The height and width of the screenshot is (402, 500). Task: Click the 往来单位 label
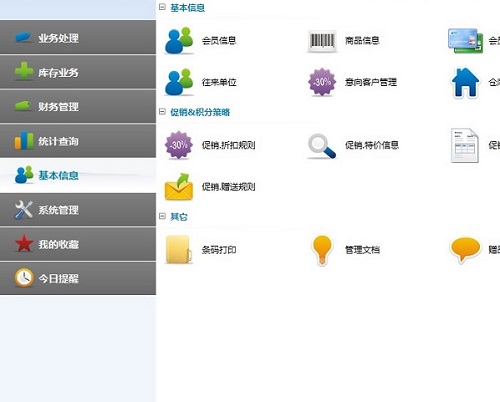[219, 82]
